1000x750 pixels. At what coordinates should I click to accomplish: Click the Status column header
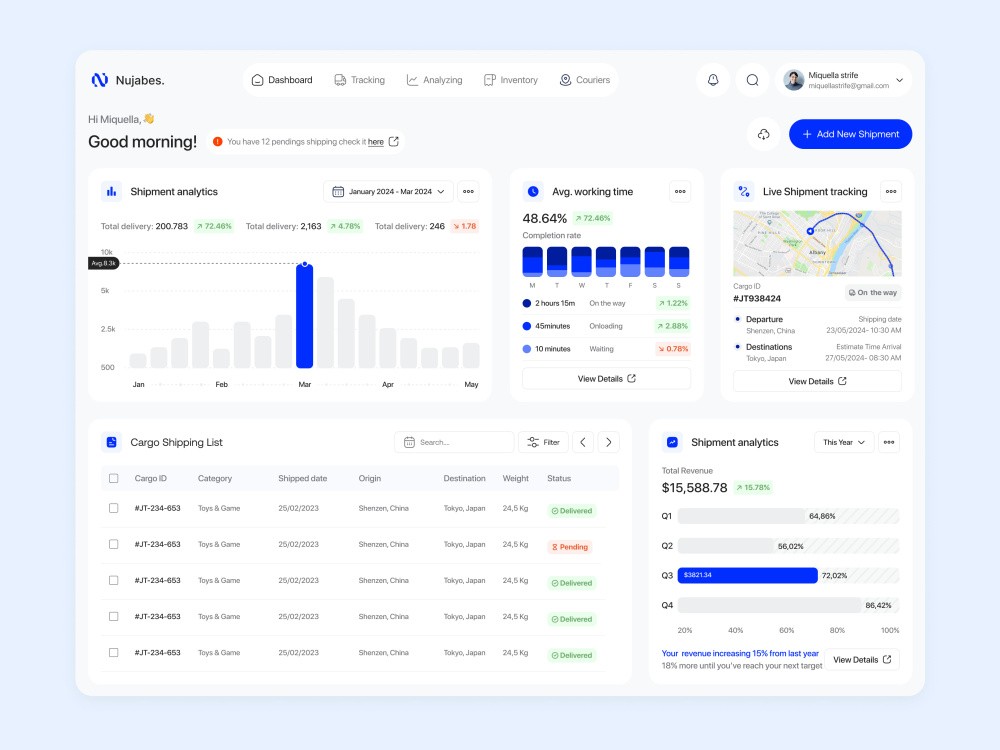559,478
